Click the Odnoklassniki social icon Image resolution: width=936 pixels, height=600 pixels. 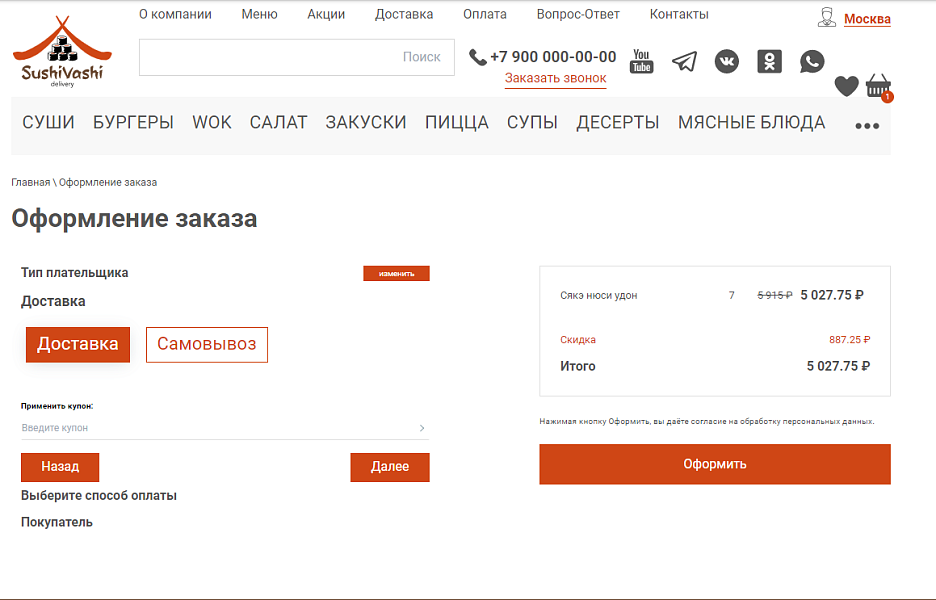(x=768, y=61)
